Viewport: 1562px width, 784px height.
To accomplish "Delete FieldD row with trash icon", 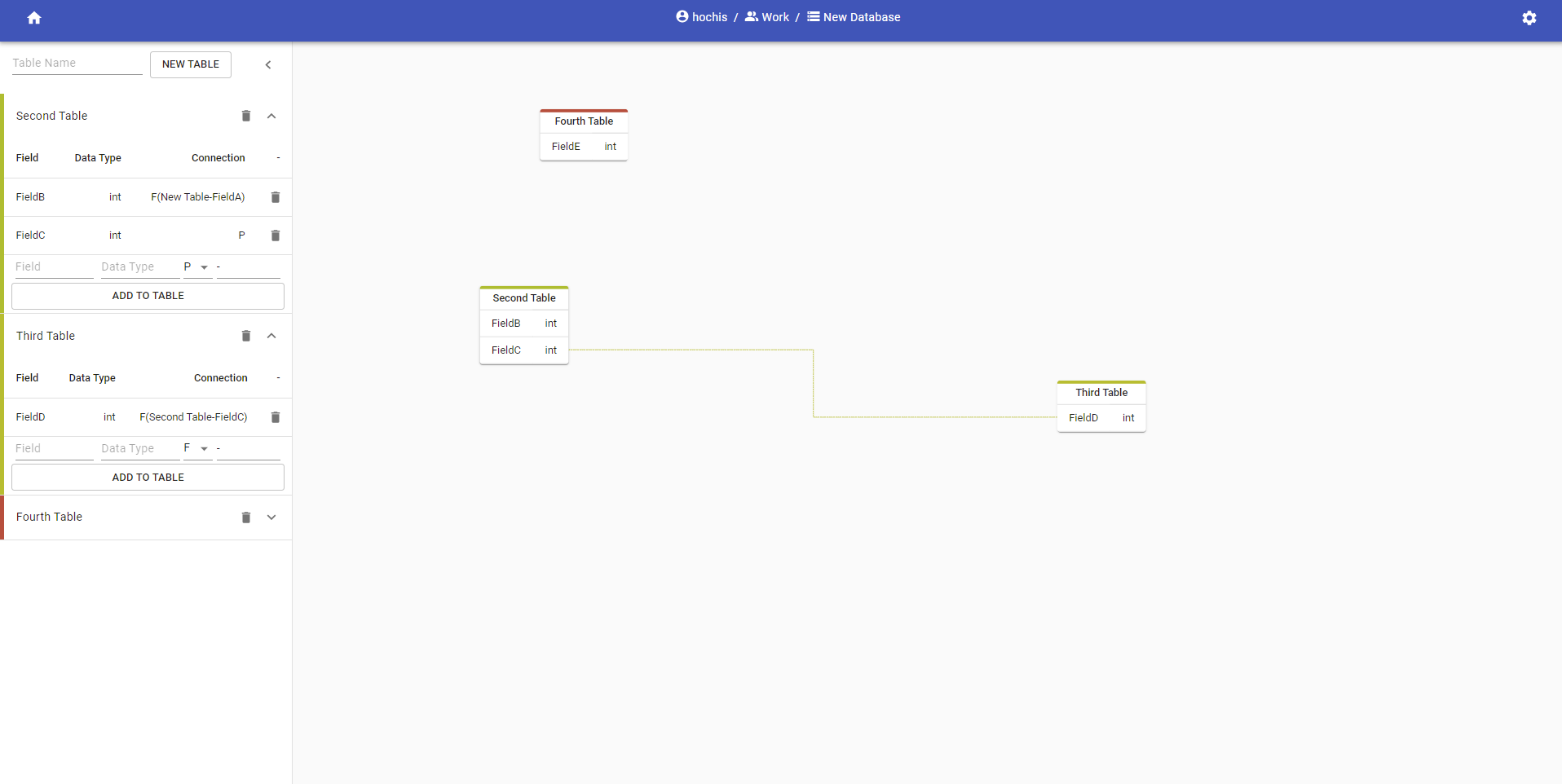I will [x=276, y=417].
